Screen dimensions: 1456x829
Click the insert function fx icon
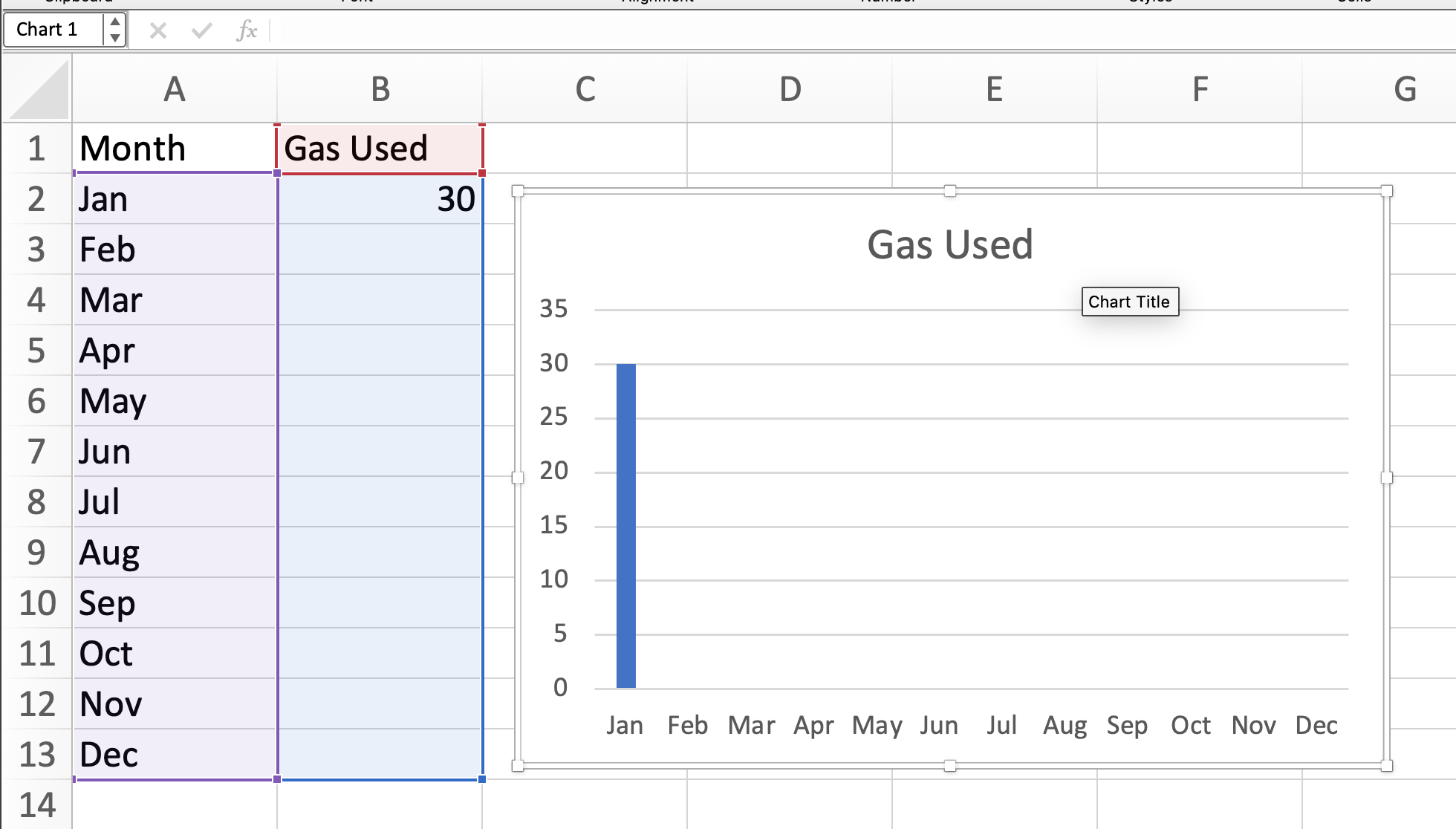[247, 30]
